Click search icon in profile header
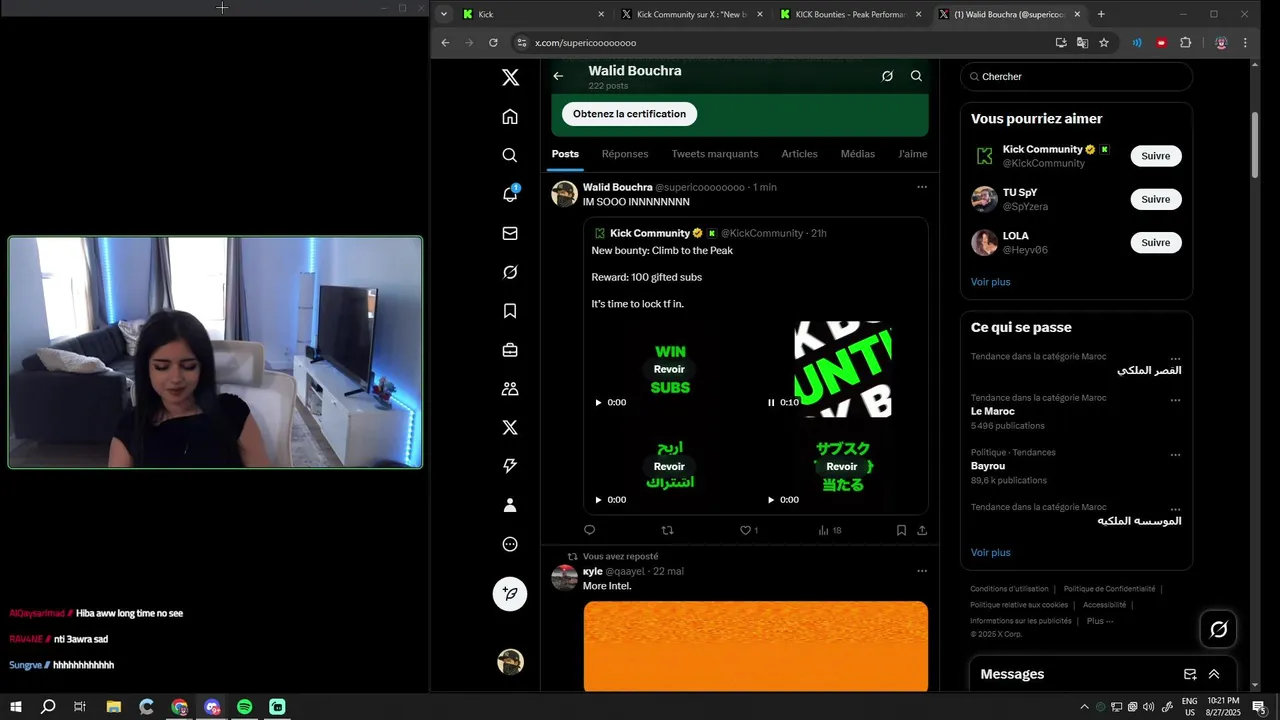 (x=916, y=76)
